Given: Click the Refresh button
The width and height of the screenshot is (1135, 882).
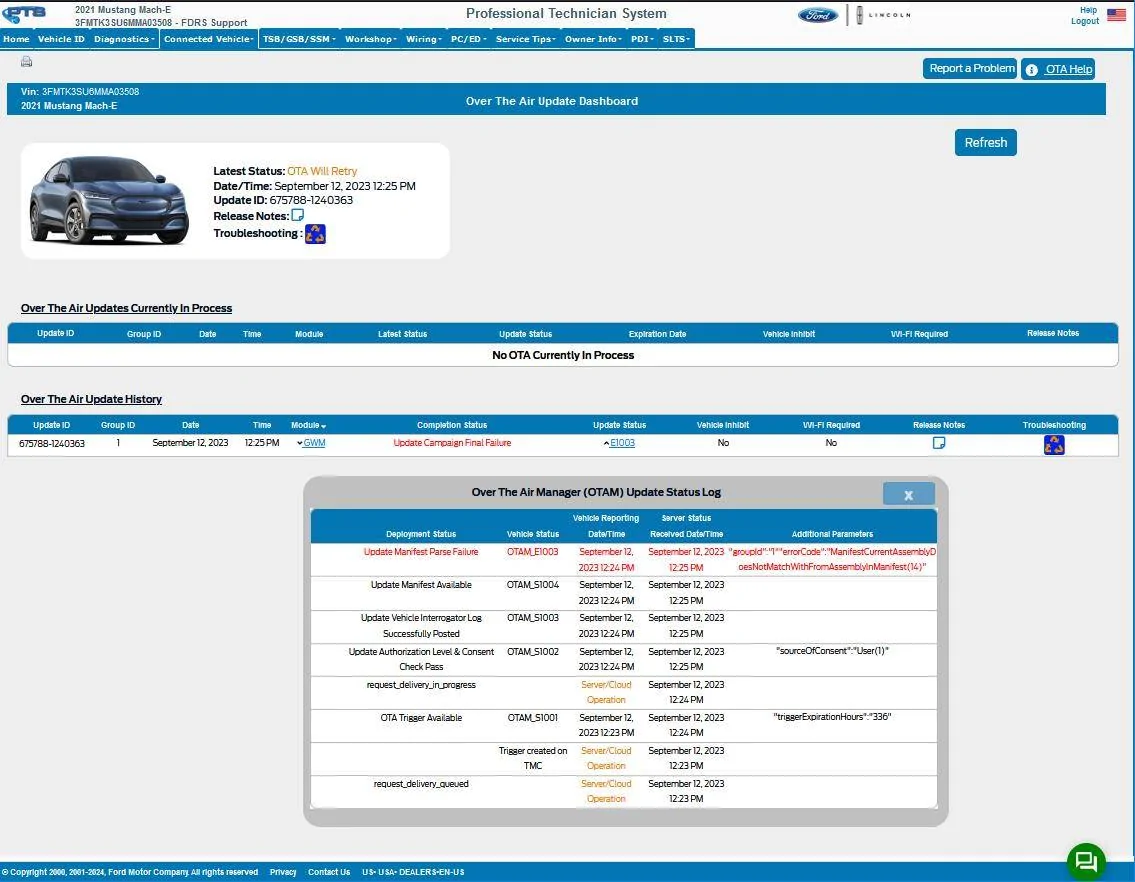Looking at the screenshot, I should [985, 143].
